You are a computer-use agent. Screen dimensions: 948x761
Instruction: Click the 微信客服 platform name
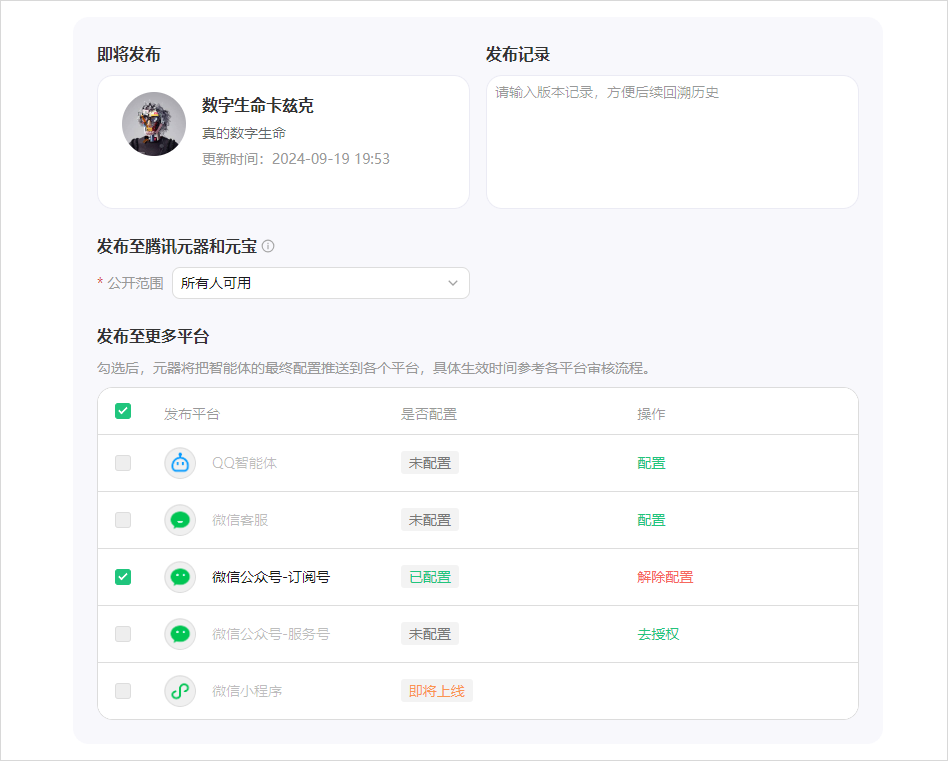point(240,520)
